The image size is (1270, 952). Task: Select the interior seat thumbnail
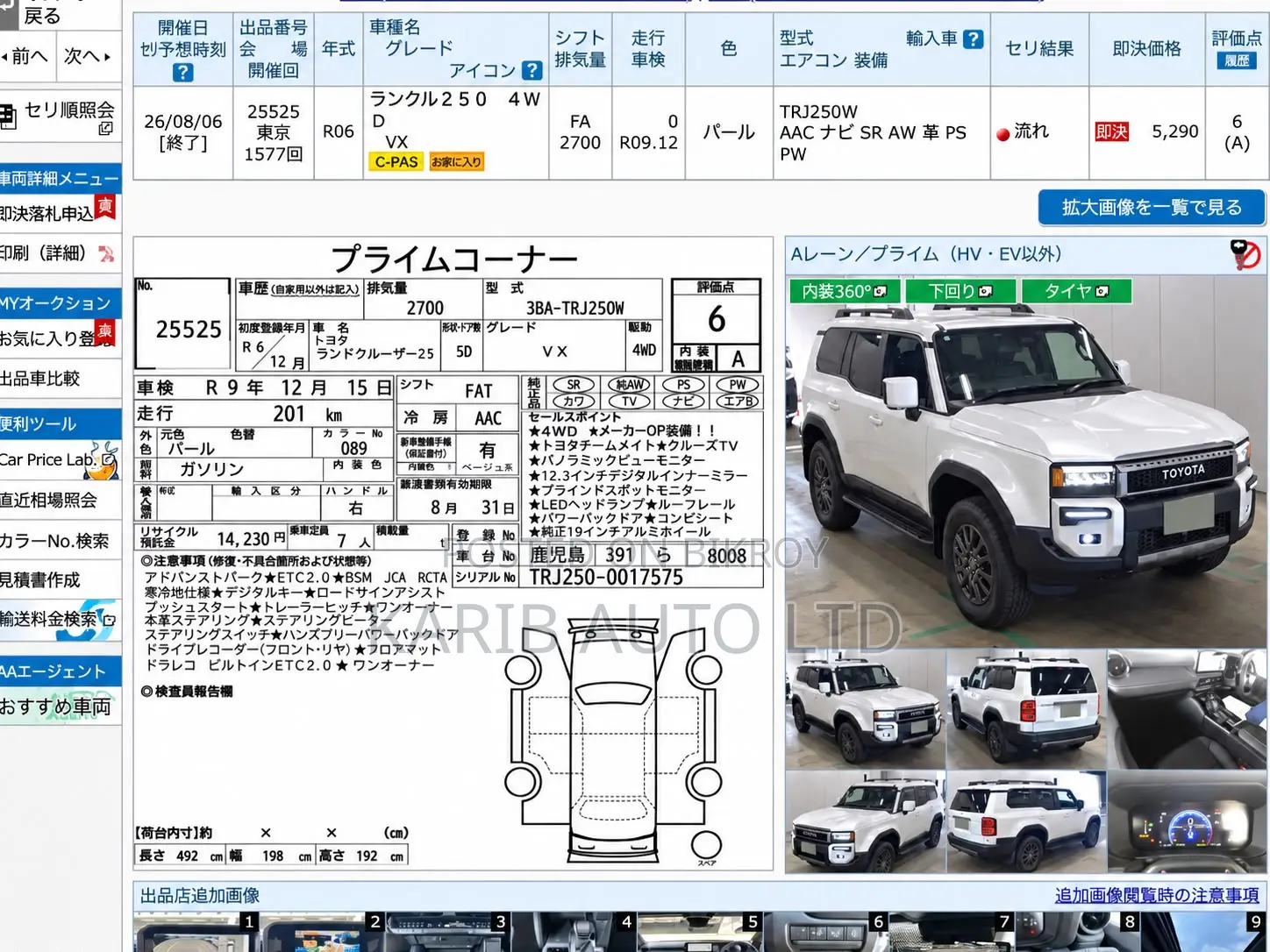(1188, 708)
